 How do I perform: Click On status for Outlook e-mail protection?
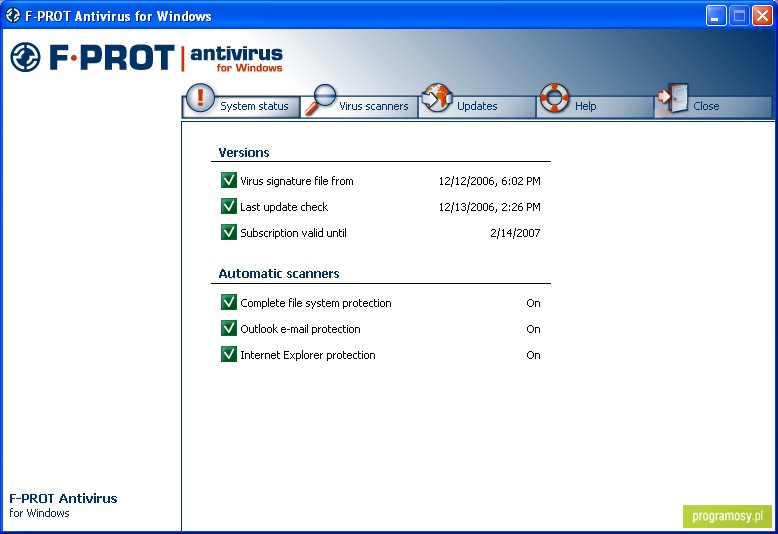point(533,329)
